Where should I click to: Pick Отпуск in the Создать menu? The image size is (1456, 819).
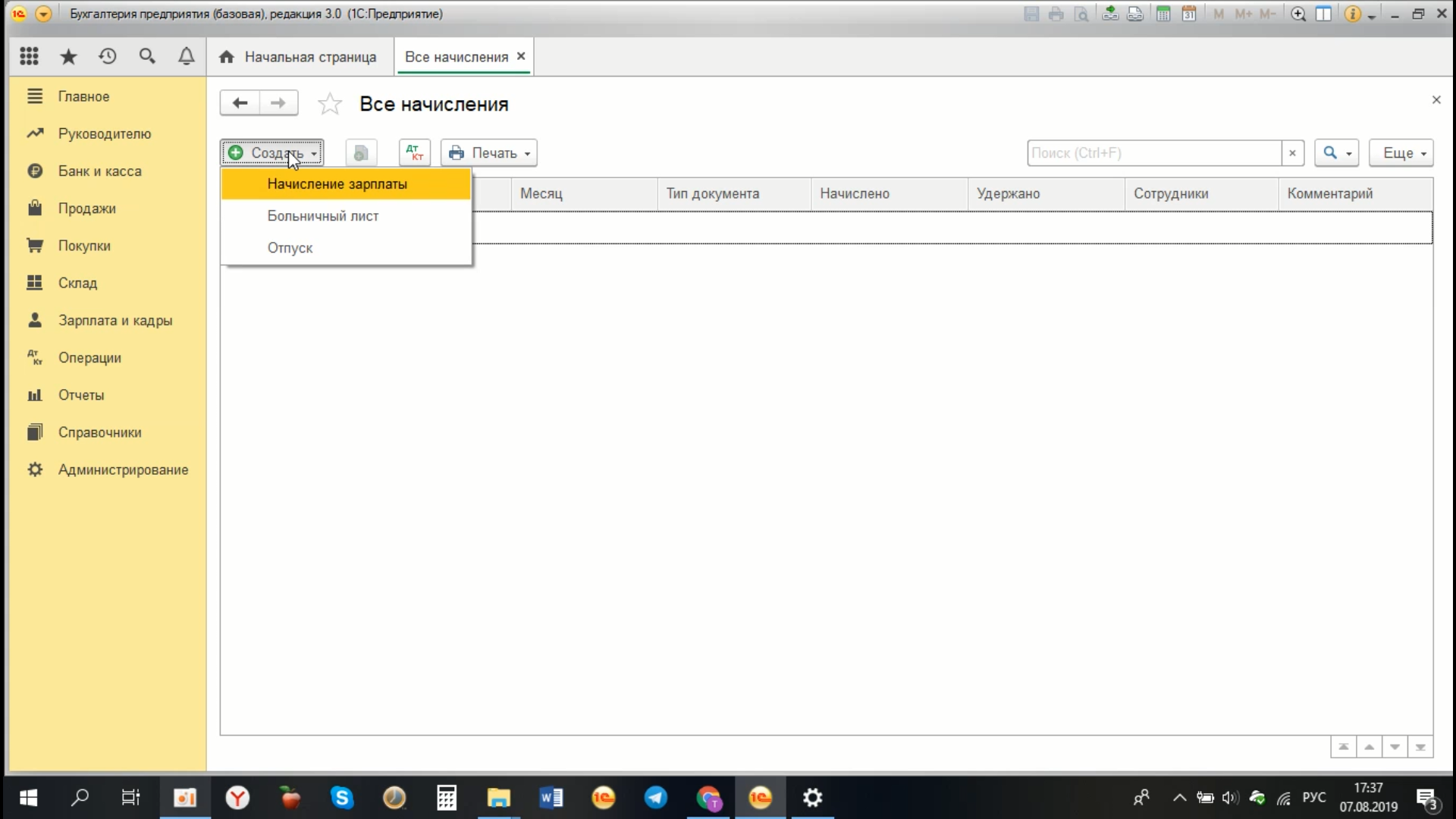point(290,248)
